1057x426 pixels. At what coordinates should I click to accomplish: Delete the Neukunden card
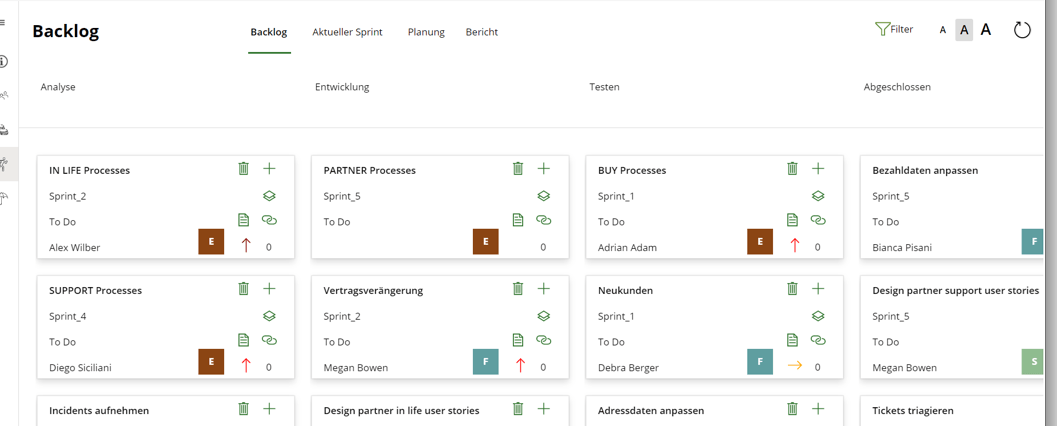click(792, 289)
